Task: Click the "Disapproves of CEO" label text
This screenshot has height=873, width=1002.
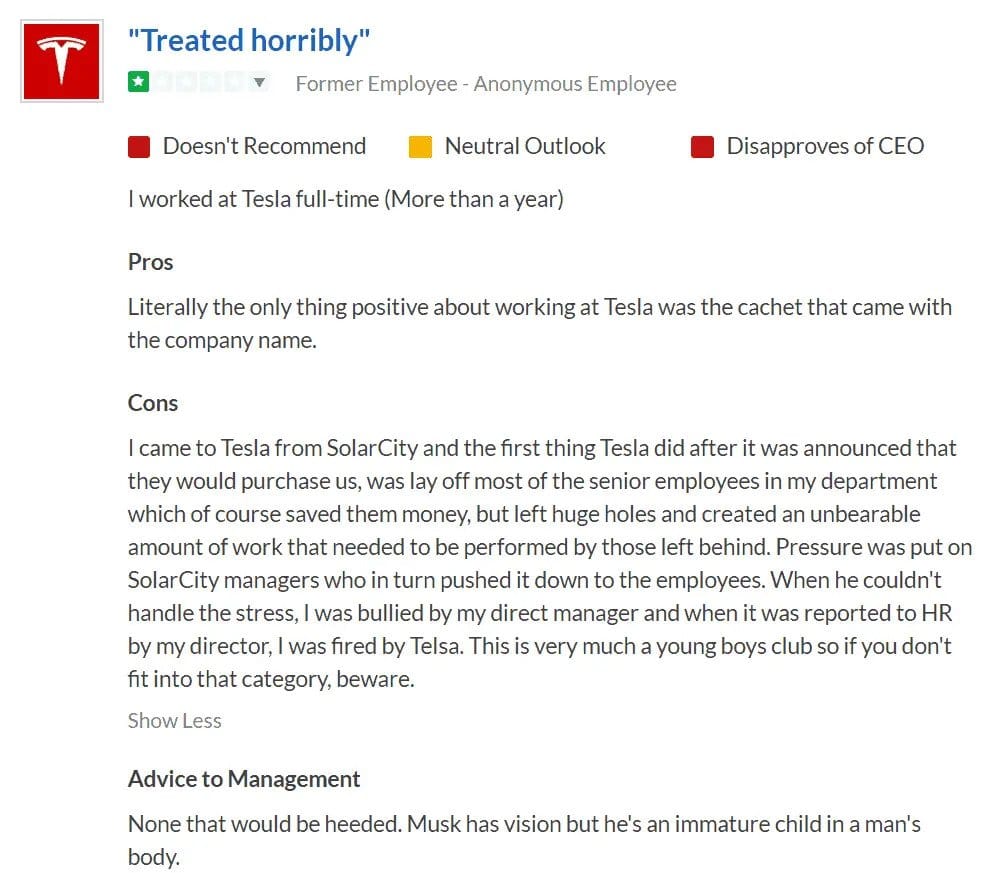Action: point(825,146)
